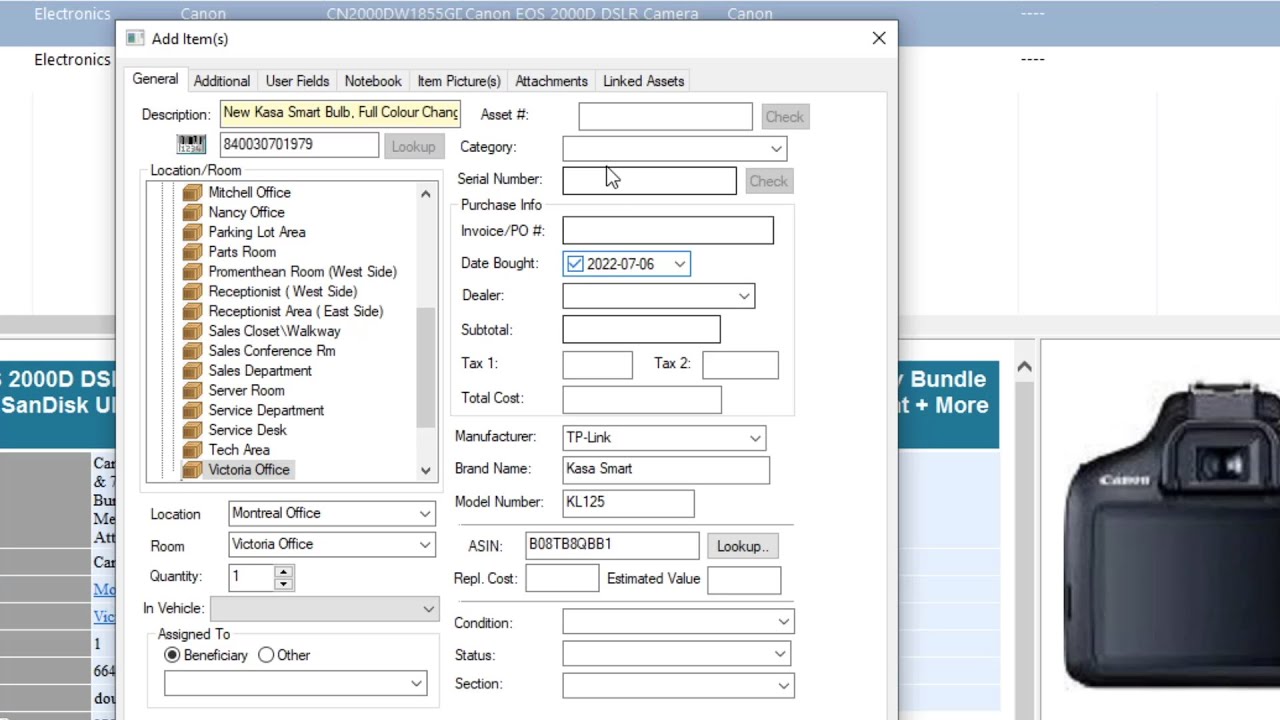Open the Category dropdown
The width and height of the screenshot is (1280, 720).
pyautogui.click(x=675, y=148)
